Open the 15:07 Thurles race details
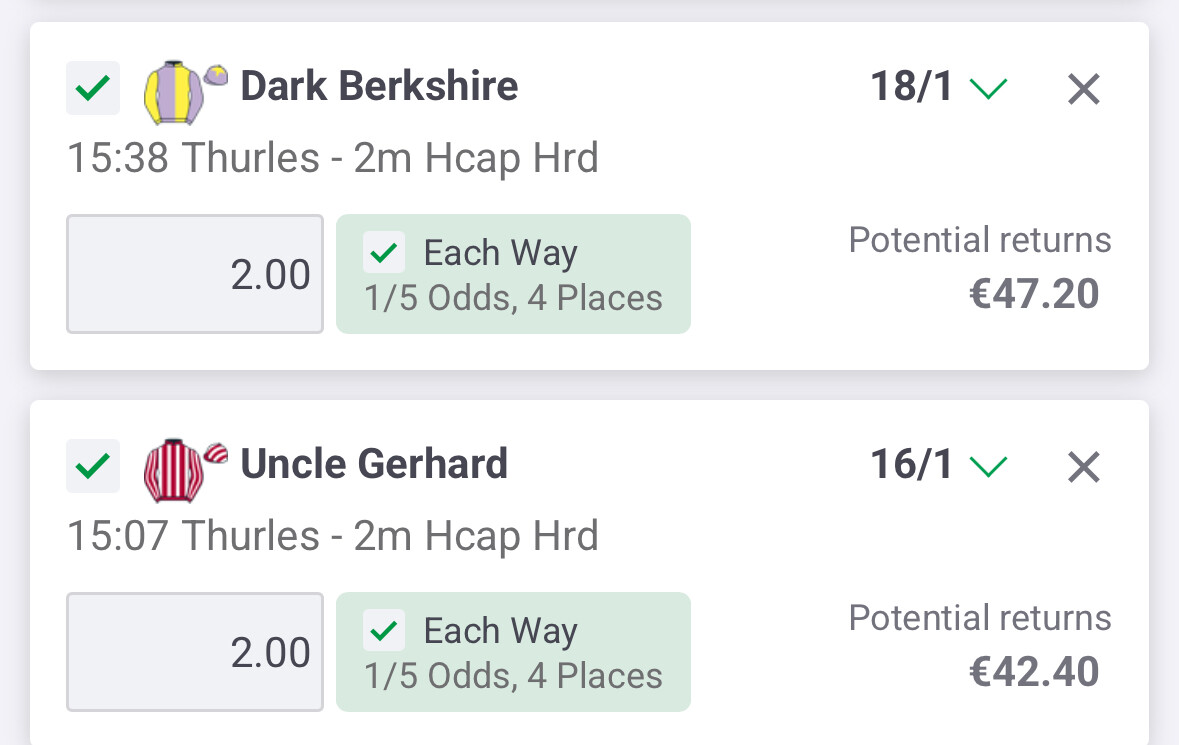This screenshot has height=745, width=1179. tap(332, 537)
